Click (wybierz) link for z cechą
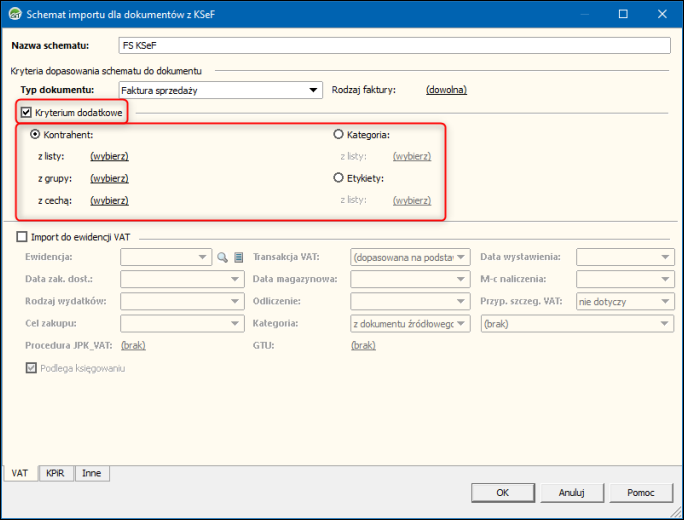The image size is (684, 520). (x=109, y=201)
